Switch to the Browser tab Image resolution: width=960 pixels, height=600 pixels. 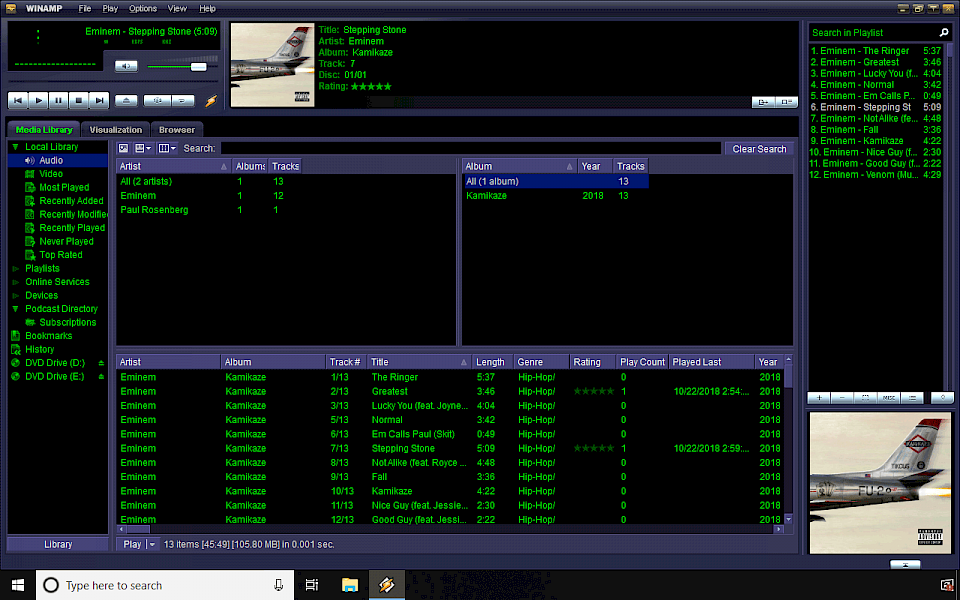pyautogui.click(x=177, y=130)
